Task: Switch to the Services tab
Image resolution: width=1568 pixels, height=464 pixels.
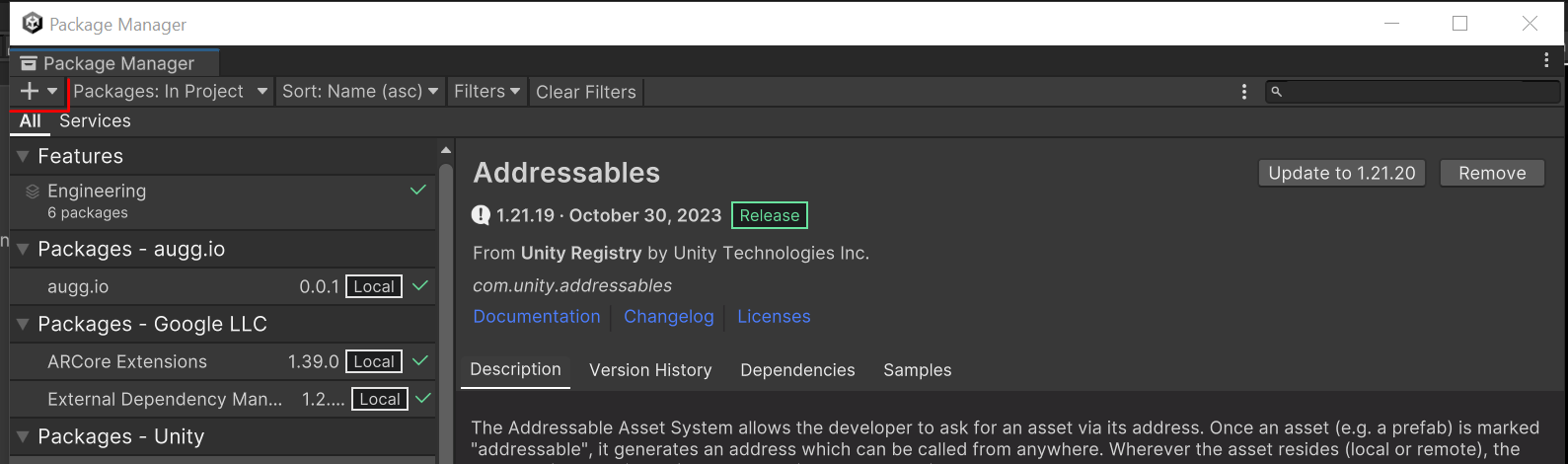Action: pos(95,121)
